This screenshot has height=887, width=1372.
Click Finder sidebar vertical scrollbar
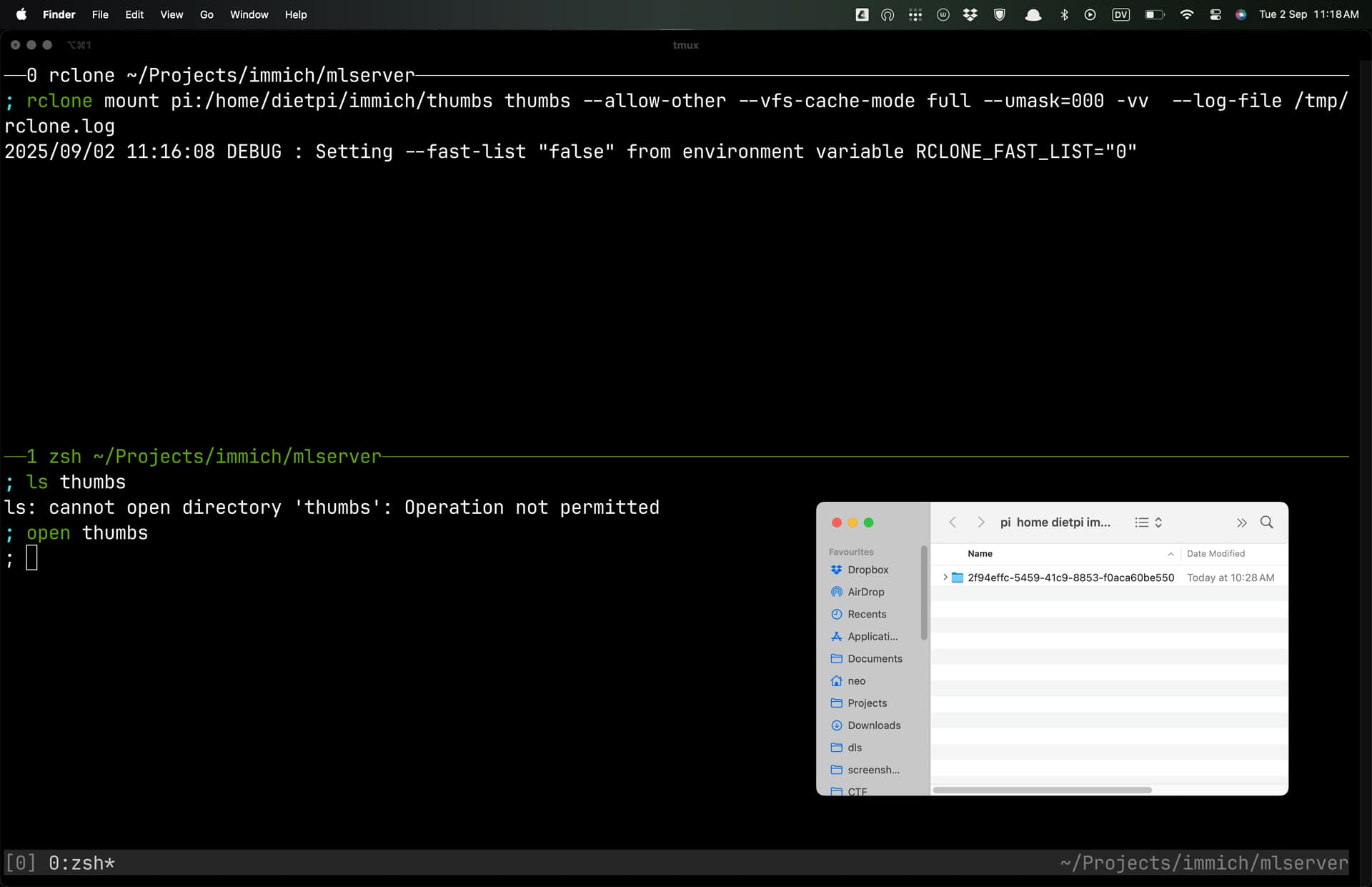924,593
